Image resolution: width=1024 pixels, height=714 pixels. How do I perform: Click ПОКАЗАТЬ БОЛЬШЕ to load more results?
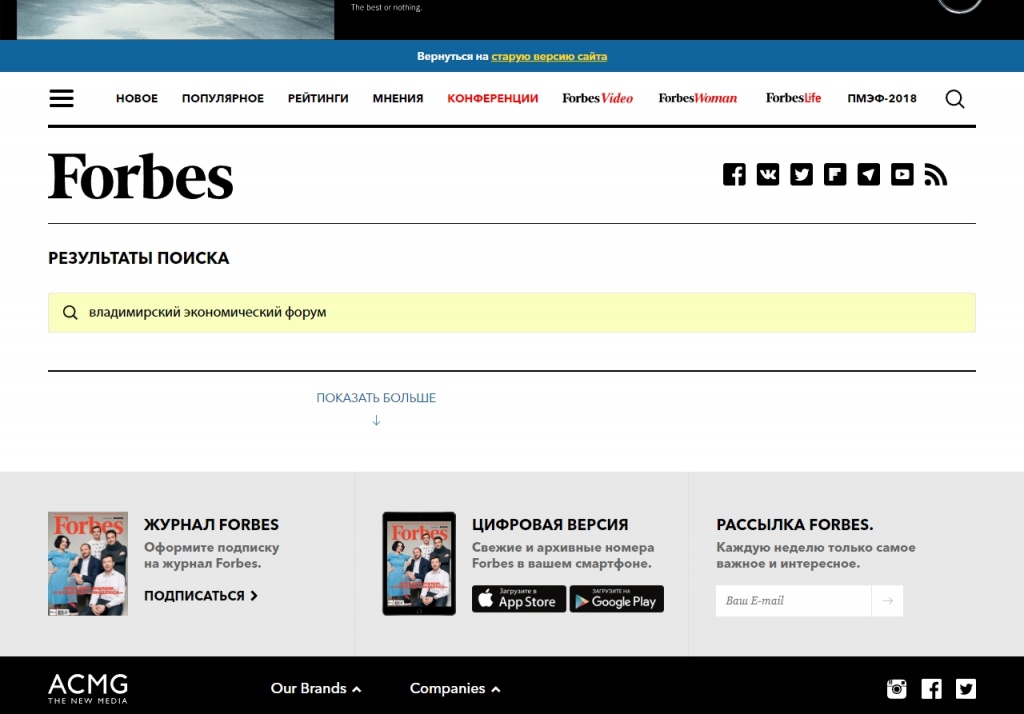pyautogui.click(x=376, y=398)
